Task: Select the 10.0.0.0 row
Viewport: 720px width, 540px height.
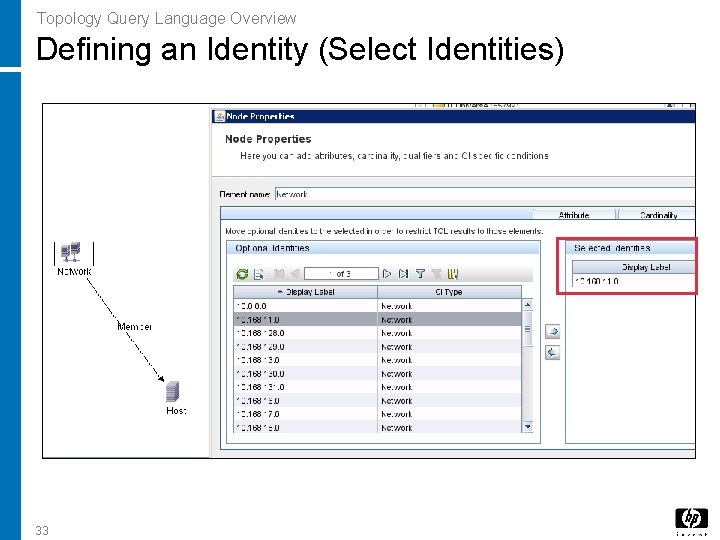Action: (377, 306)
